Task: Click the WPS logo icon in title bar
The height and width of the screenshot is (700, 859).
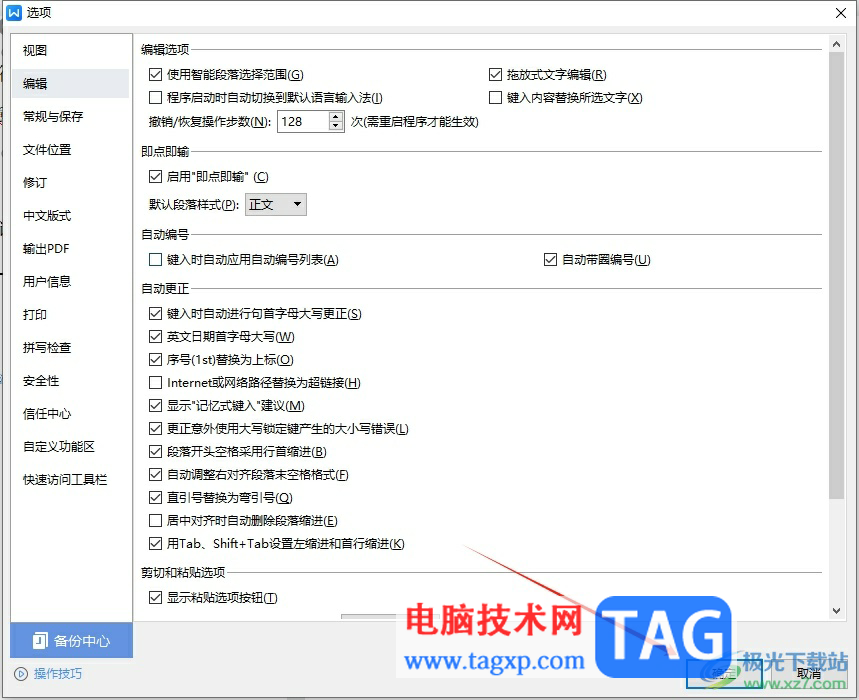Action: click(x=14, y=13)
